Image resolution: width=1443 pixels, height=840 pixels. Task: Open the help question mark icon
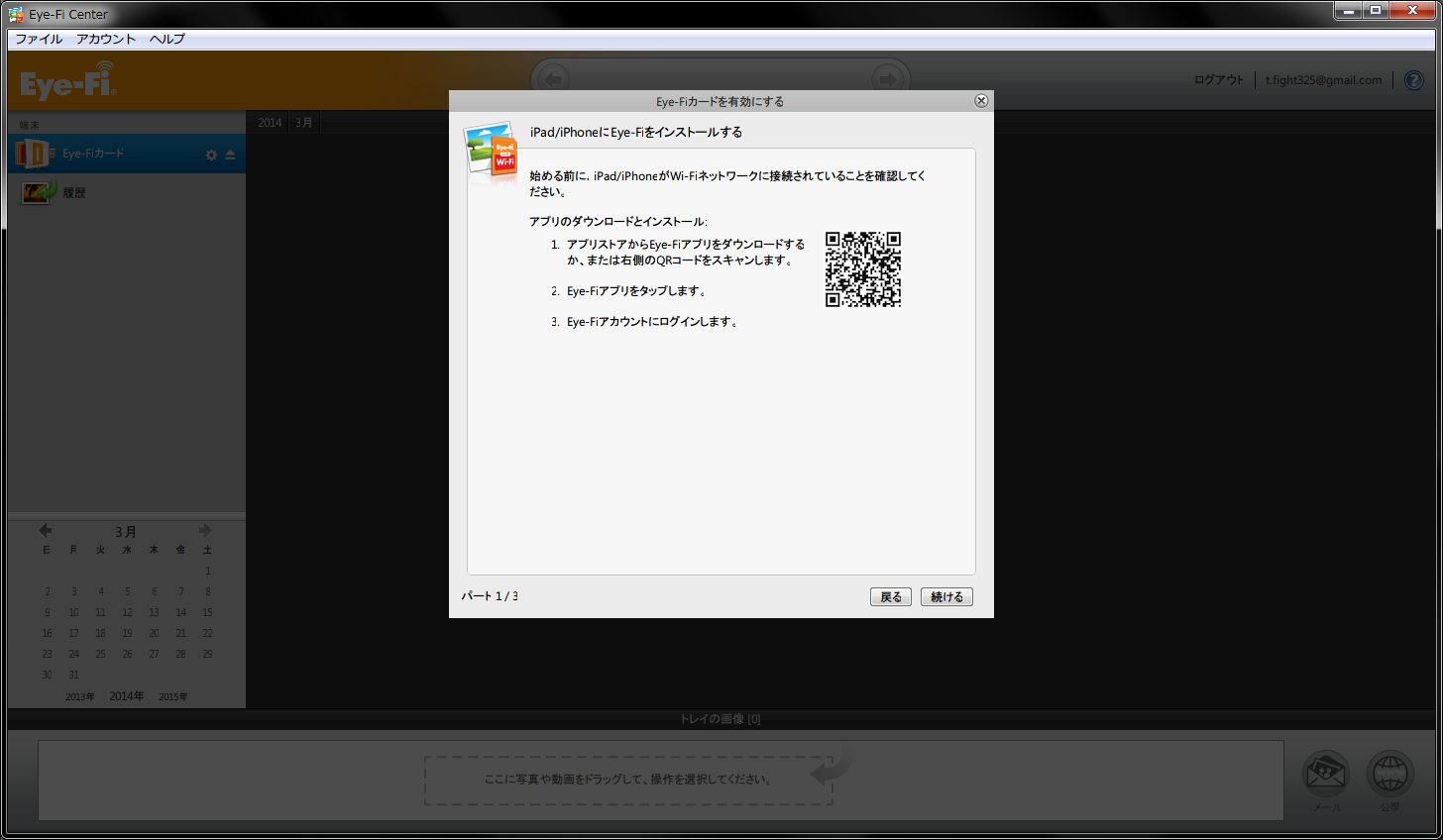[x=1414, y=80]
